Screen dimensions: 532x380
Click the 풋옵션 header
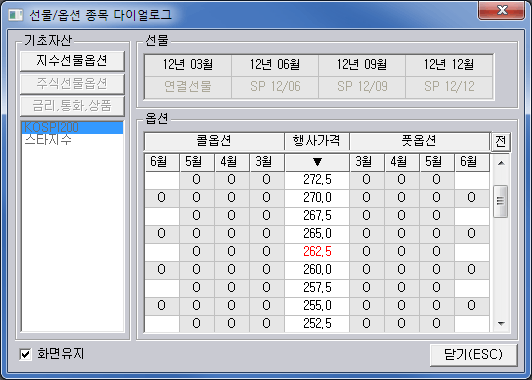(419, 141)
